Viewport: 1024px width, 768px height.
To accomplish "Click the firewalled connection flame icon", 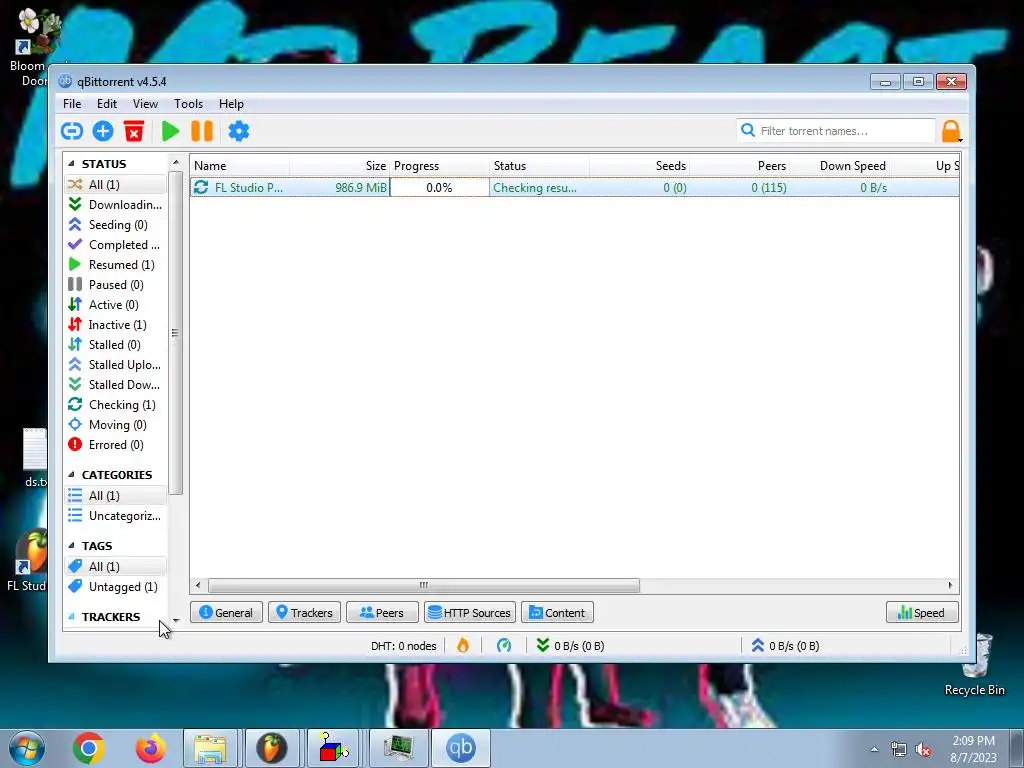I will click(463, 646).
